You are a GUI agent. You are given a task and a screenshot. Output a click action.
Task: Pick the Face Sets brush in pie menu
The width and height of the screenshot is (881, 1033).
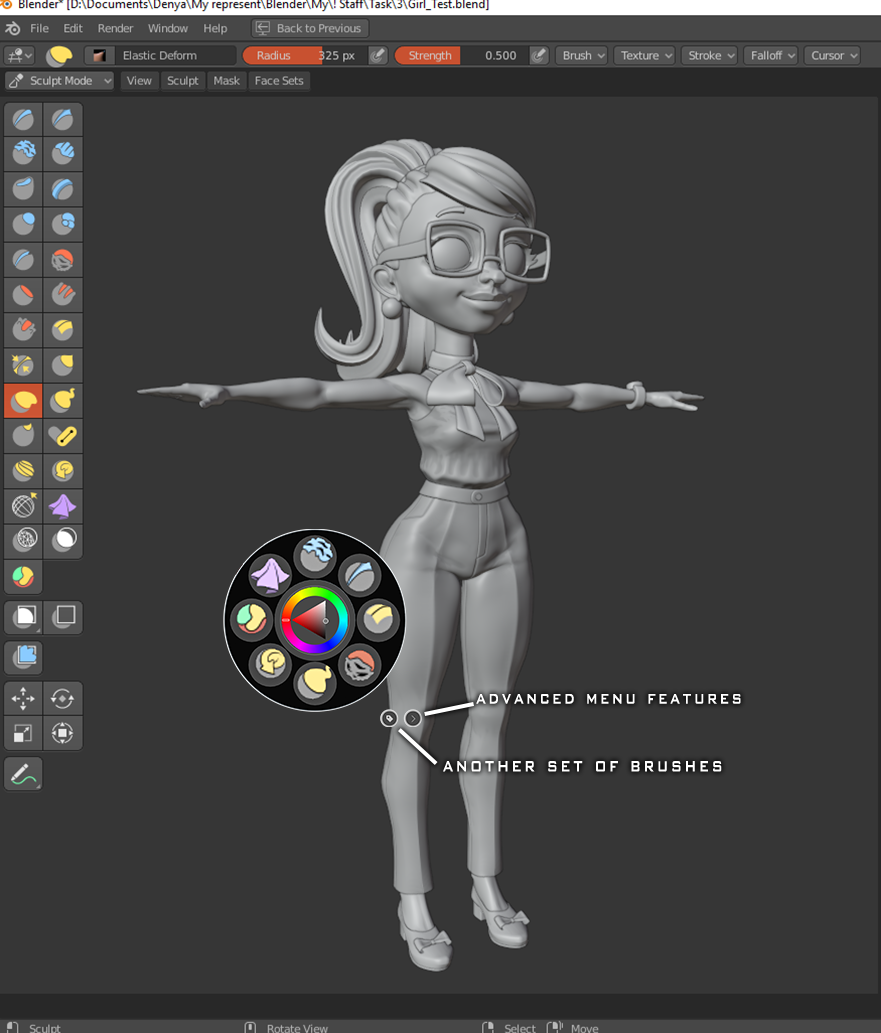tap(252, 619)
